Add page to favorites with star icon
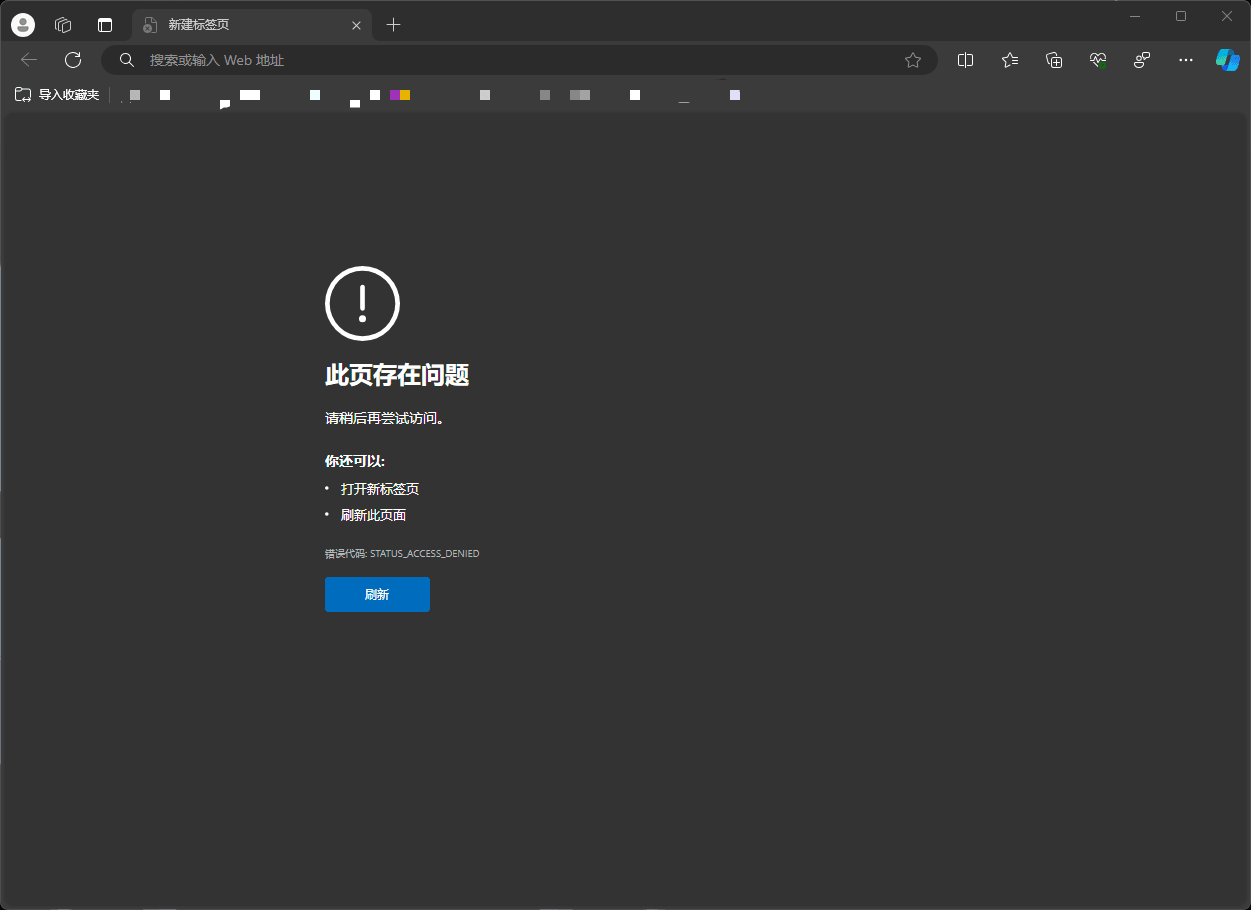Screen dimensions: 1251x910 (913, 60)
